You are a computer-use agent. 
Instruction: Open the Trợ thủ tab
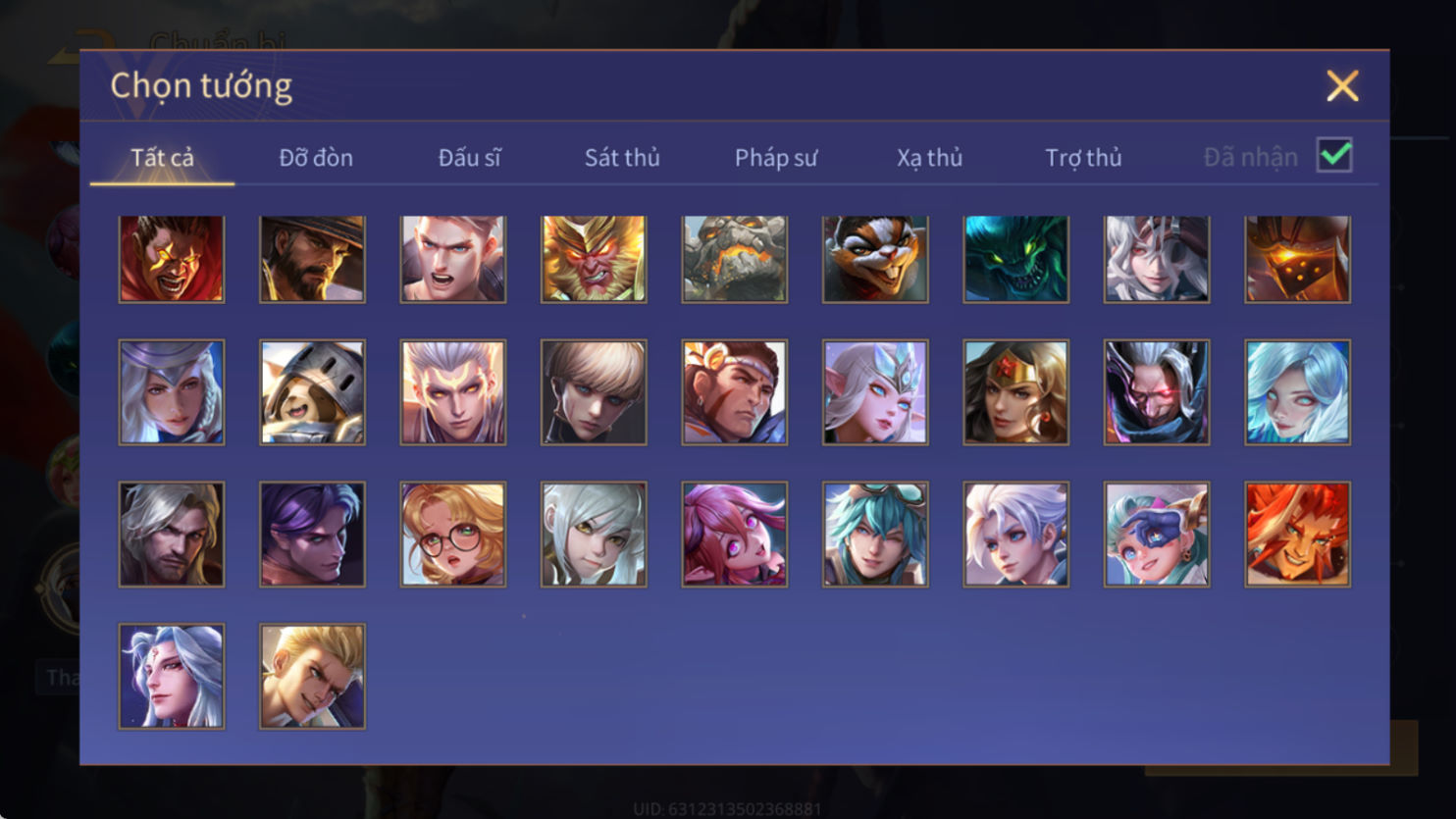coord(1083,157)
